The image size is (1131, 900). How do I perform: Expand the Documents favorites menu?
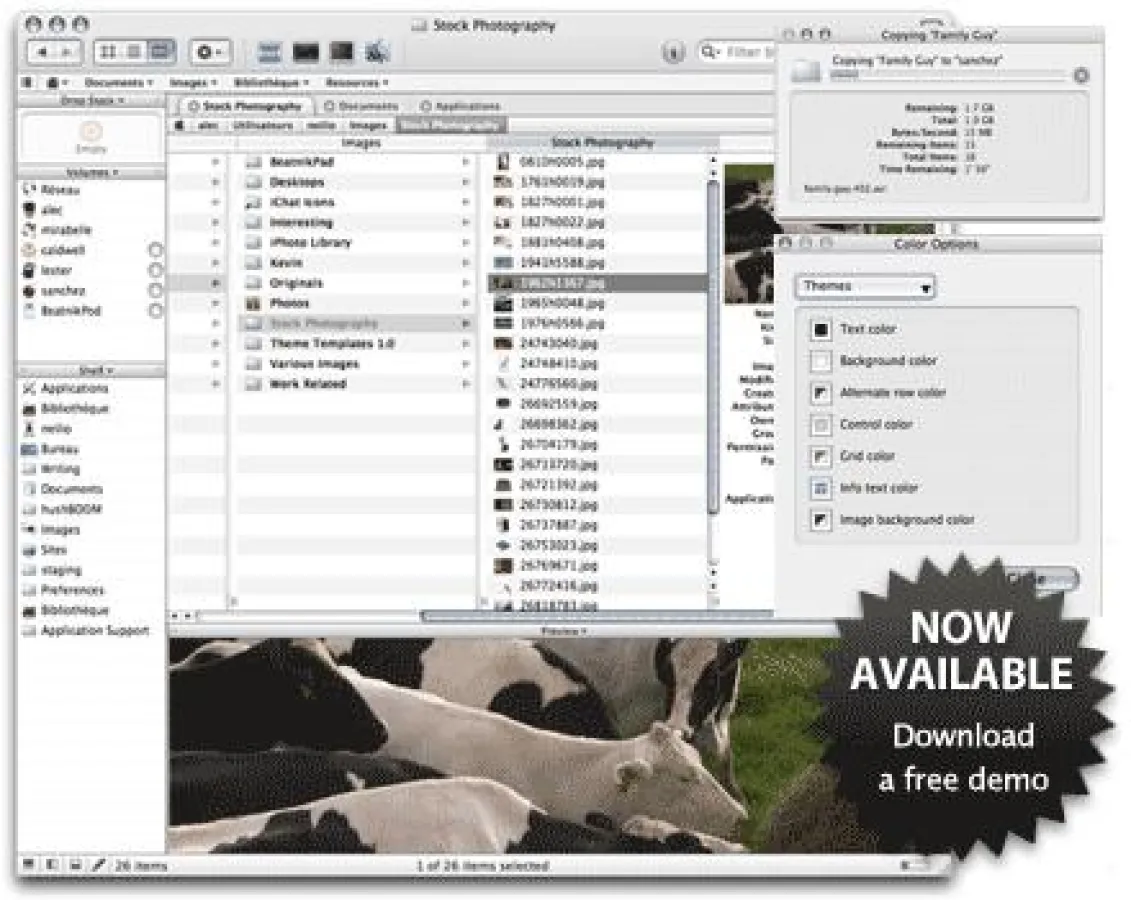click(119, 82)
